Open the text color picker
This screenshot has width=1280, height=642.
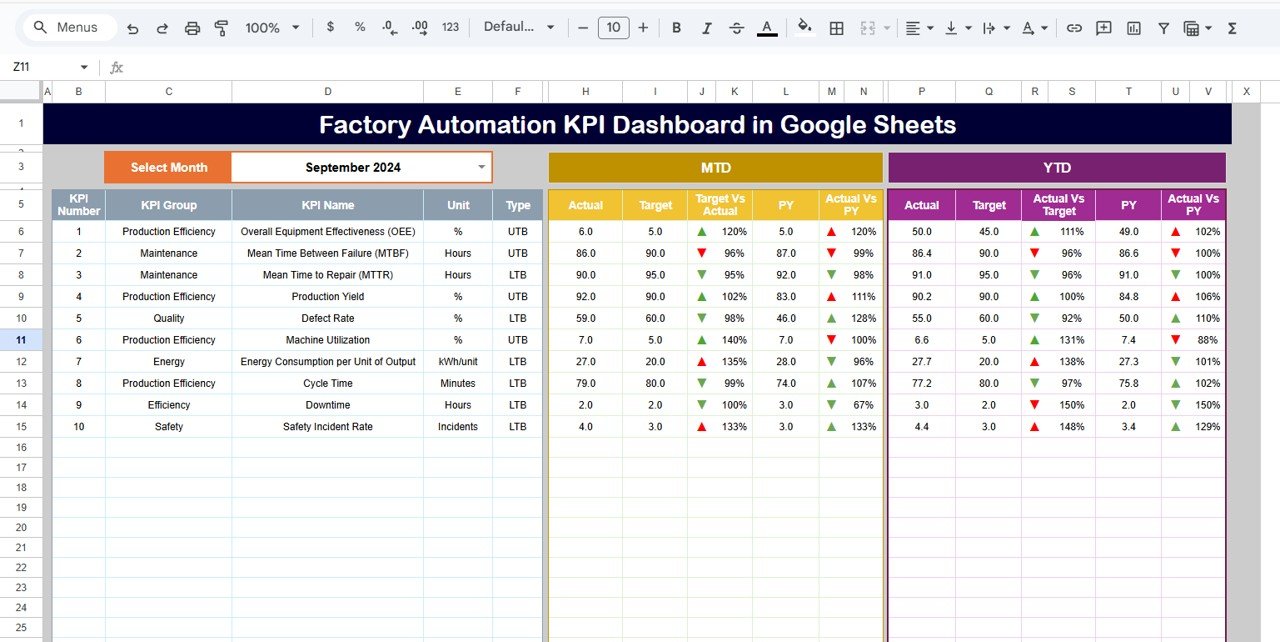[767, 27]
